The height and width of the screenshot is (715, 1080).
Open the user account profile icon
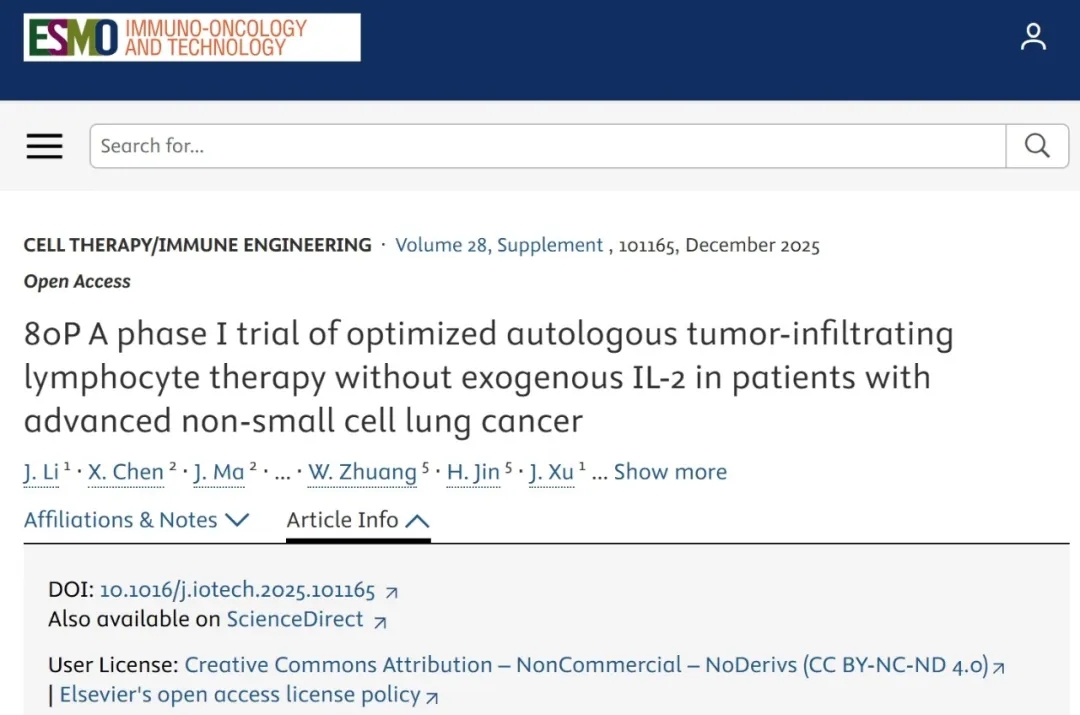(x=1033, y=37)
